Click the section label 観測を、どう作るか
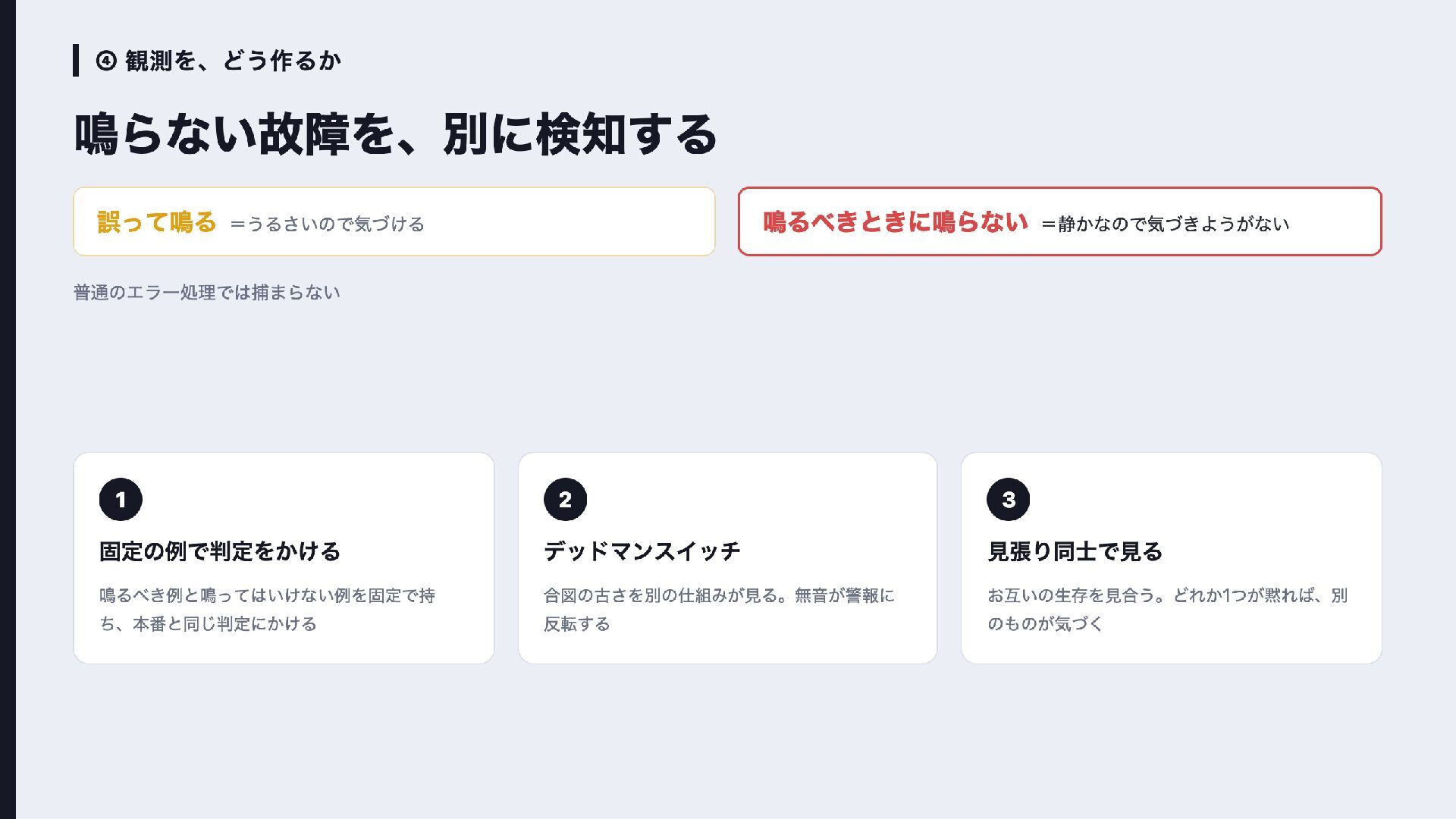This screenshot has height=819, width=1456. [x=233, y=61]
